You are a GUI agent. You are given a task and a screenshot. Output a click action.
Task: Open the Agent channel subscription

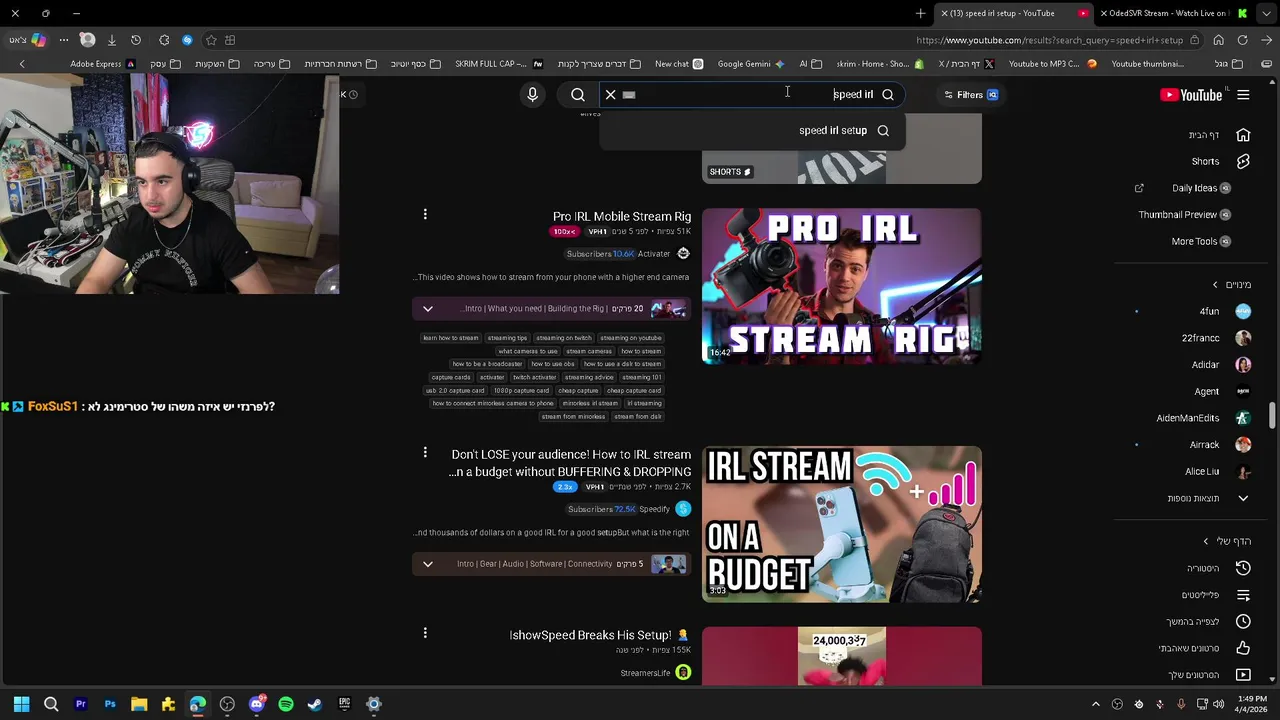(x=1221, y=392)
